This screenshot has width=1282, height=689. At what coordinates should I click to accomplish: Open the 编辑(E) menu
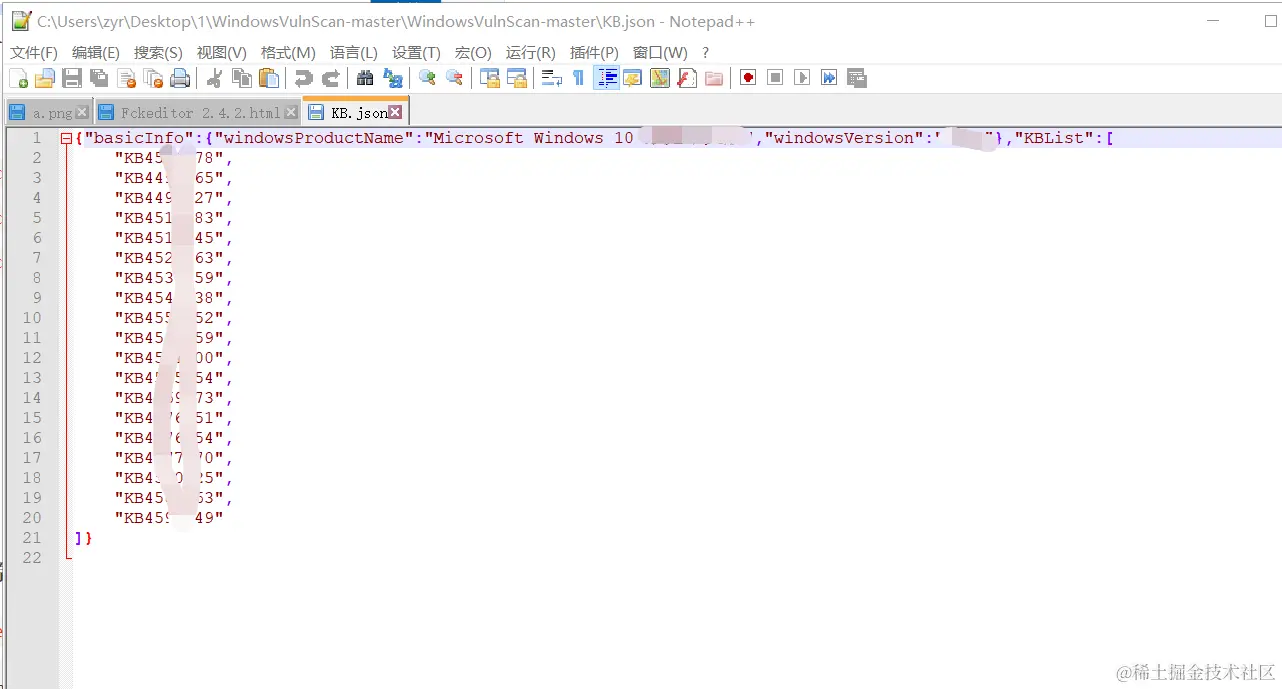96,53
